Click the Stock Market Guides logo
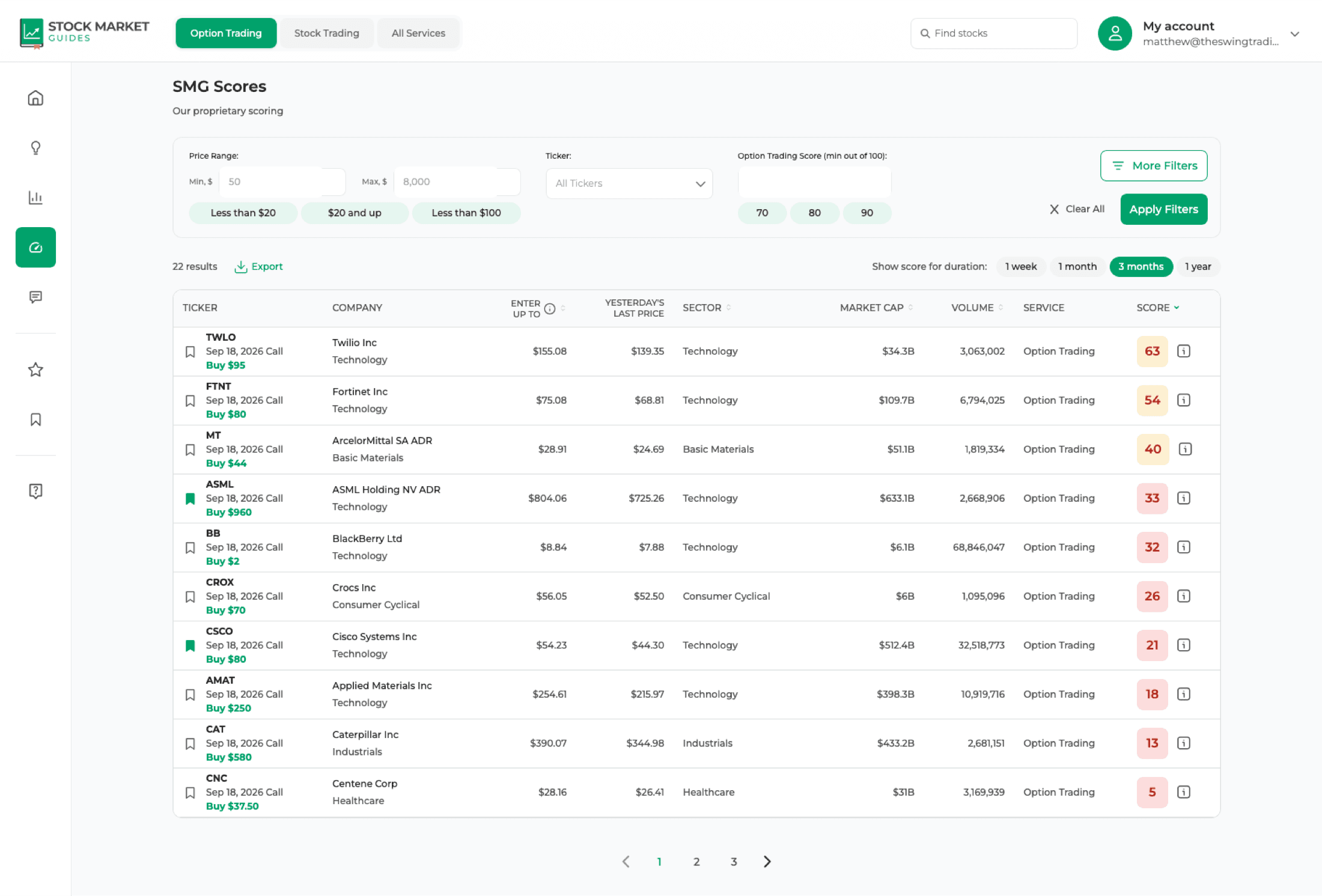Image resolution: width=1322 pixels, height=896 pixels. coord(84,32)
